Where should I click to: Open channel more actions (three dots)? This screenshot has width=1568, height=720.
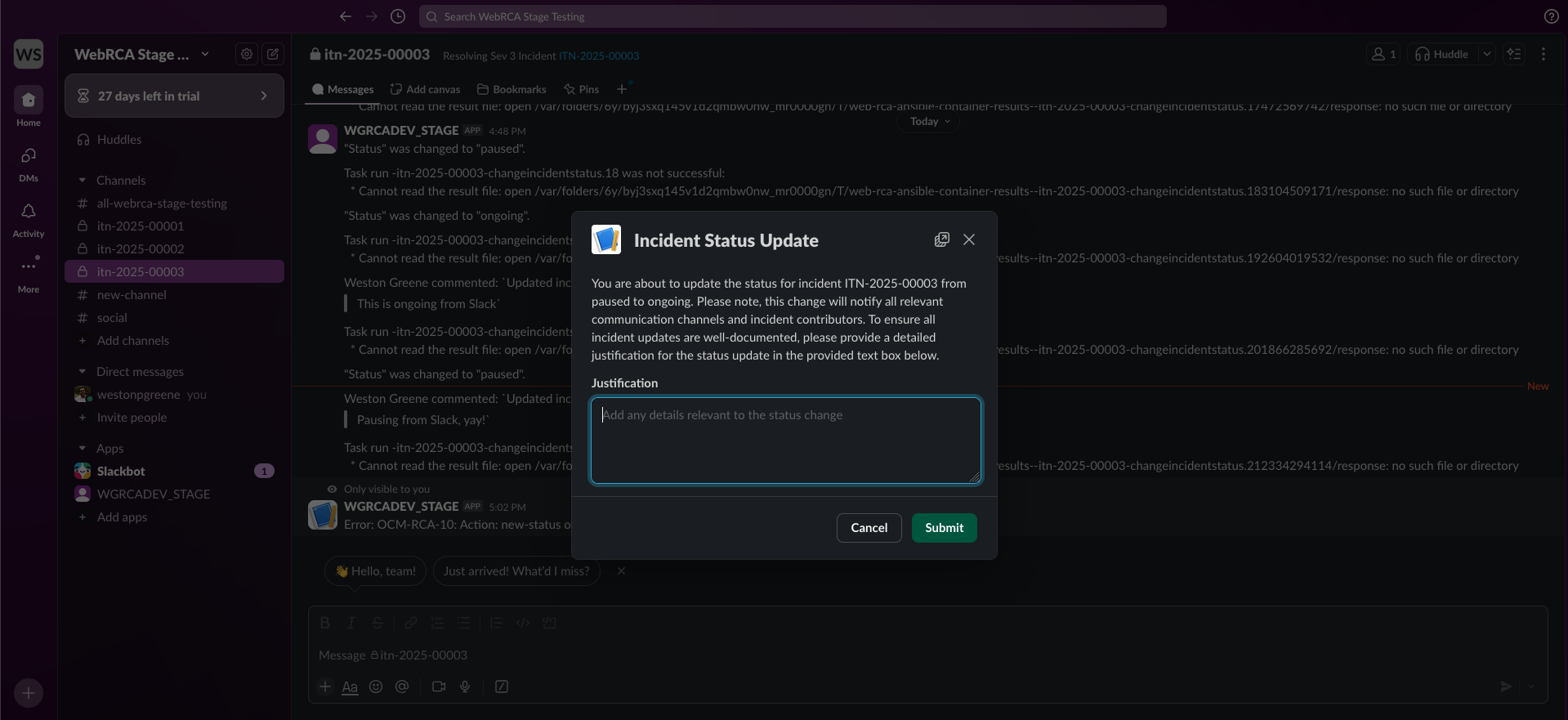click(x=1543, y=54)
